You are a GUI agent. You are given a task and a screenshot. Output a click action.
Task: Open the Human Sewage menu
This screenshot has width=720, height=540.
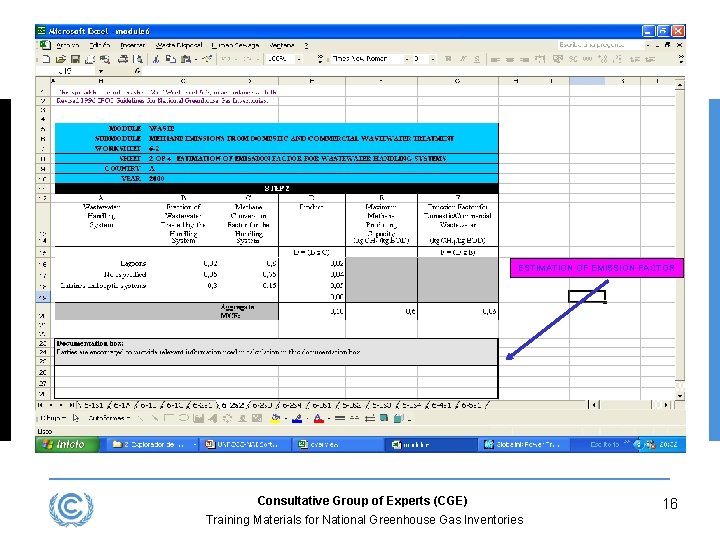click(235, 45)
